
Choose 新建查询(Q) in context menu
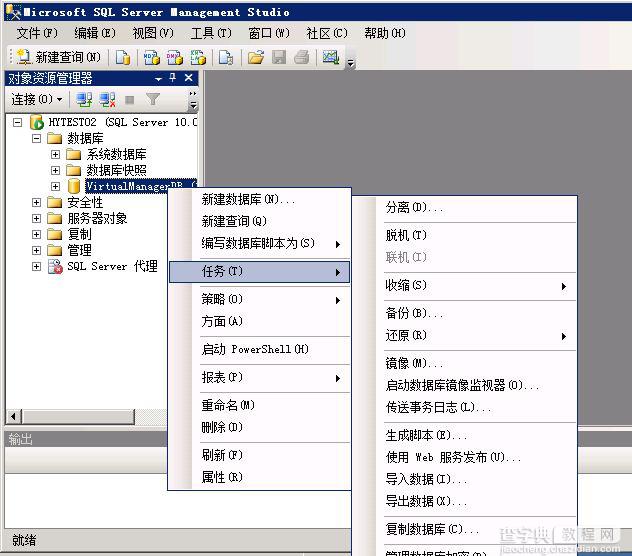[259, 221]
